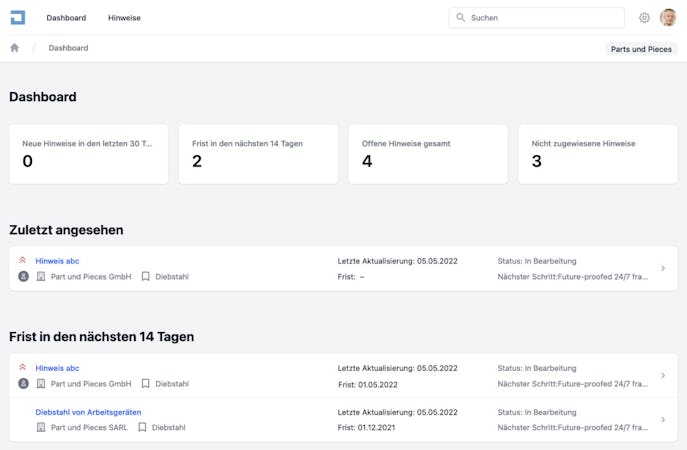
Task: Open Hinweis abc link under Zuletzt angesehen
Action: coord(57,261)
